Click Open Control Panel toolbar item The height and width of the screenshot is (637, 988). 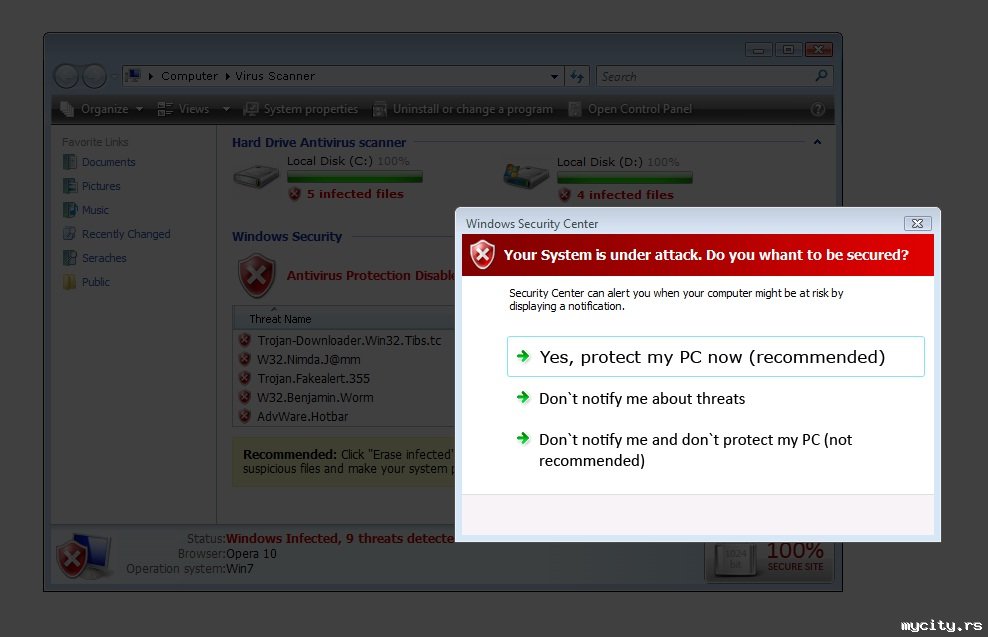tap(630, 109)
